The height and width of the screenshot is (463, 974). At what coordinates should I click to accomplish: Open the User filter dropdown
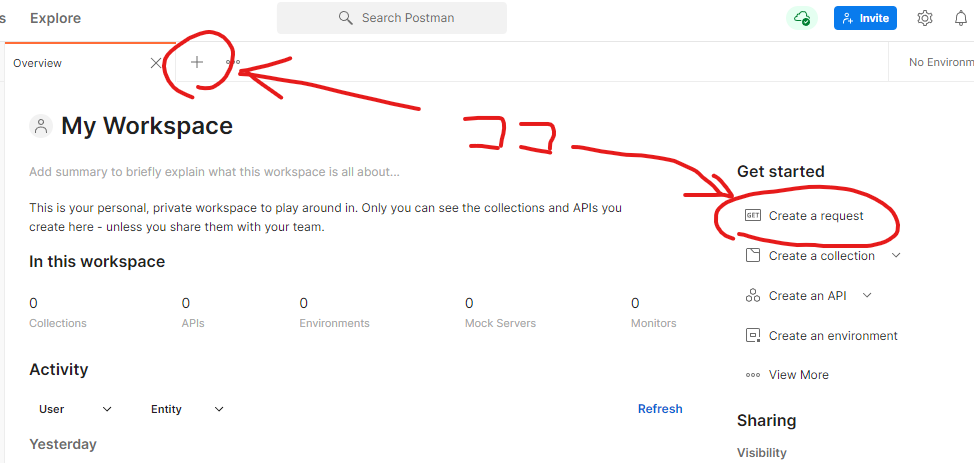[x=75, y=409]
